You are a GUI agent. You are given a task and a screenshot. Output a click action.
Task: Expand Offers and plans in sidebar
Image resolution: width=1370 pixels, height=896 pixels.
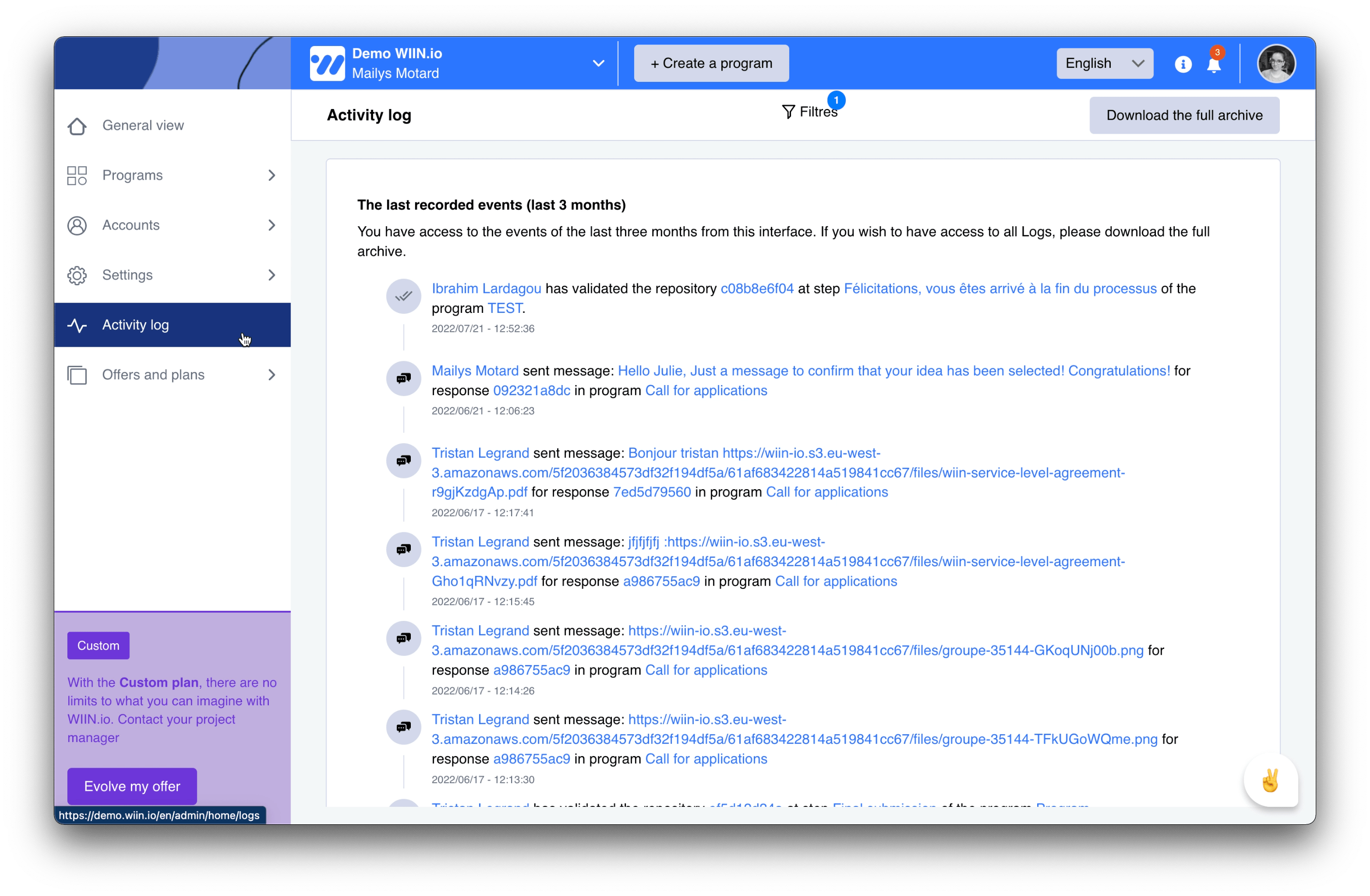pyautogui.click(x=272, y=375)
